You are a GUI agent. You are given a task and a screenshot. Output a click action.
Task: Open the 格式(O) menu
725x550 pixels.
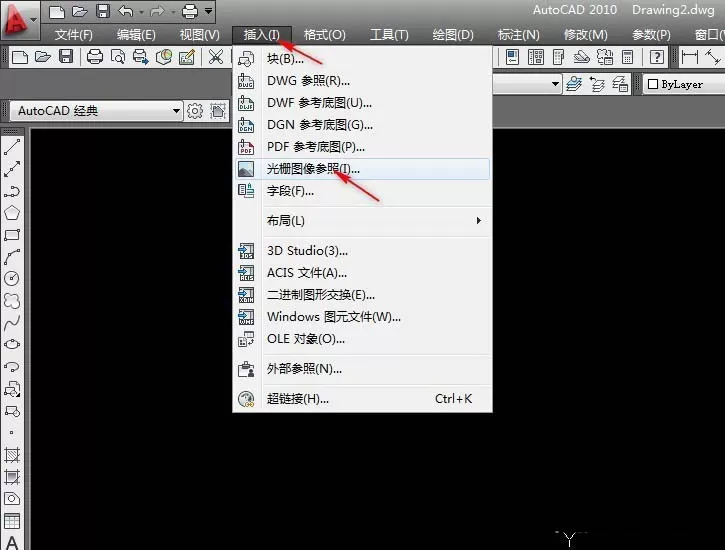click(x=325, y=35)
